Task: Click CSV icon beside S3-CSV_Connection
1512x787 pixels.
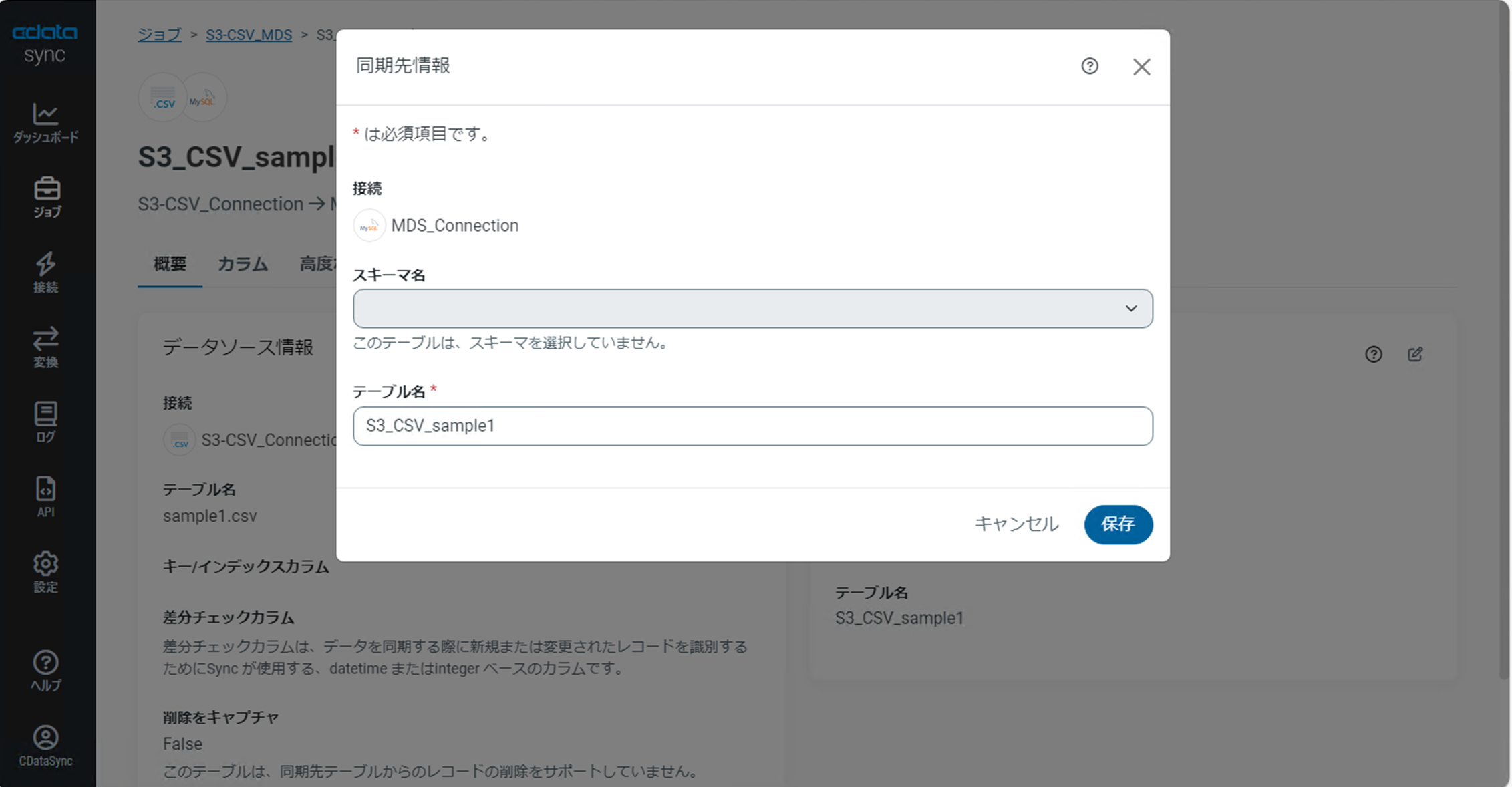Action: (180, 440)
